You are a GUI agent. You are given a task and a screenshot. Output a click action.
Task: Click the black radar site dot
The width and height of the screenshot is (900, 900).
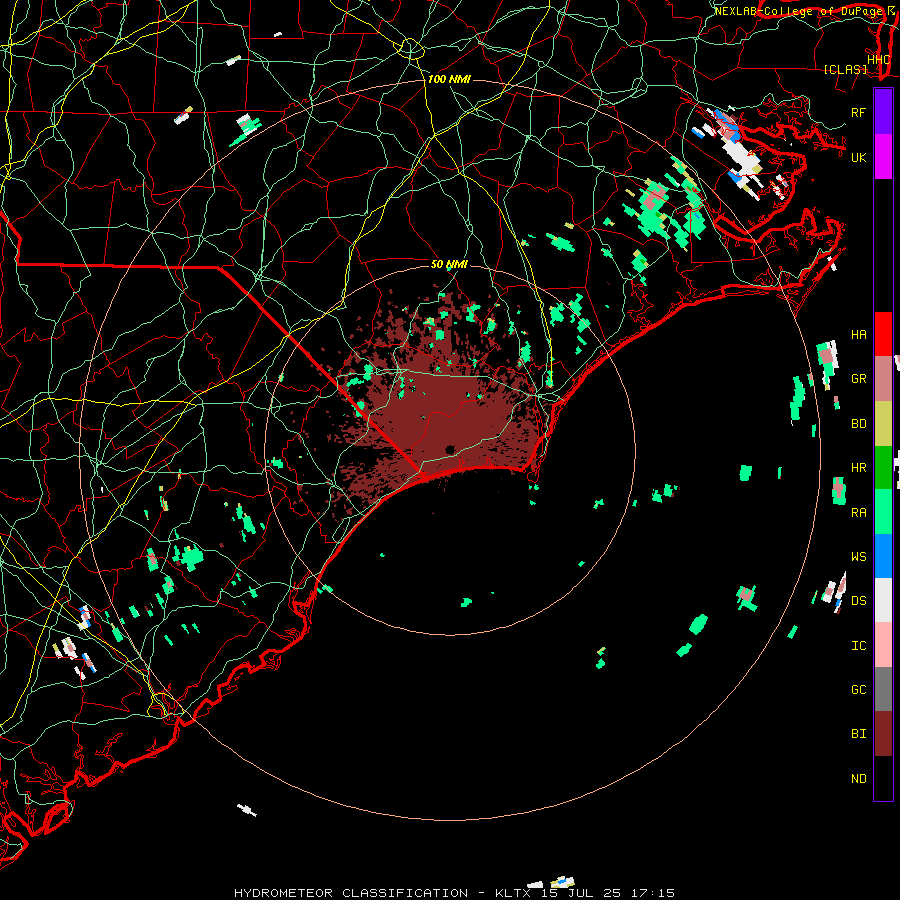(449, 449)
